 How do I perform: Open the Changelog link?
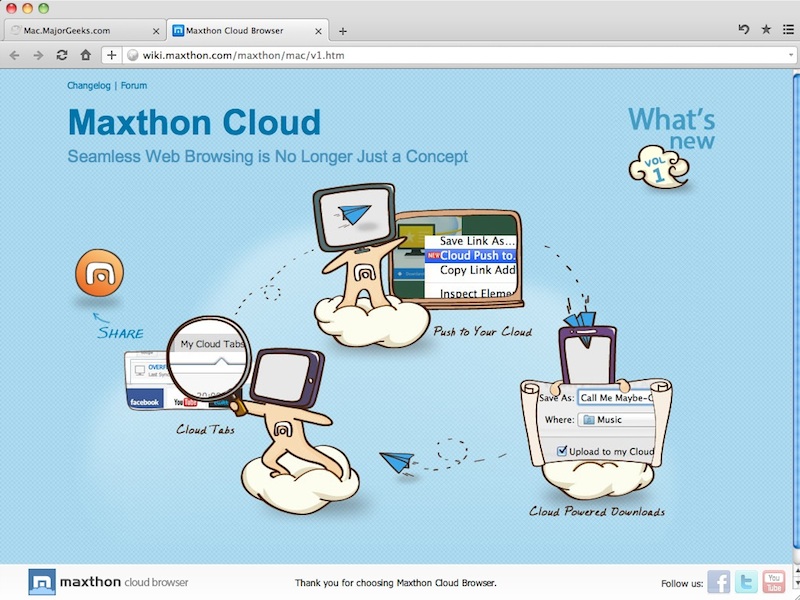(x=88, y=86)
